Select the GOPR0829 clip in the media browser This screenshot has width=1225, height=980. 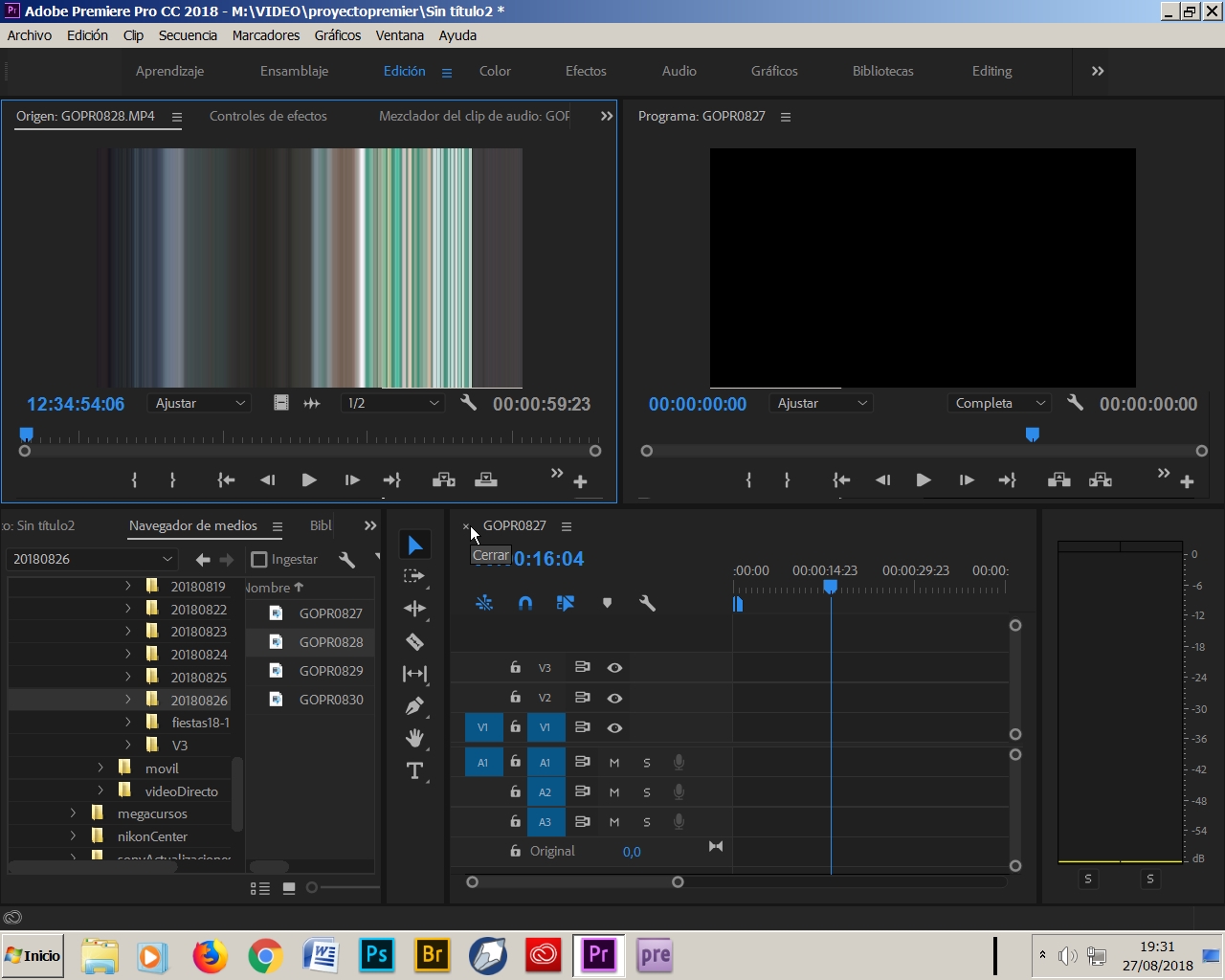(330, 671)
